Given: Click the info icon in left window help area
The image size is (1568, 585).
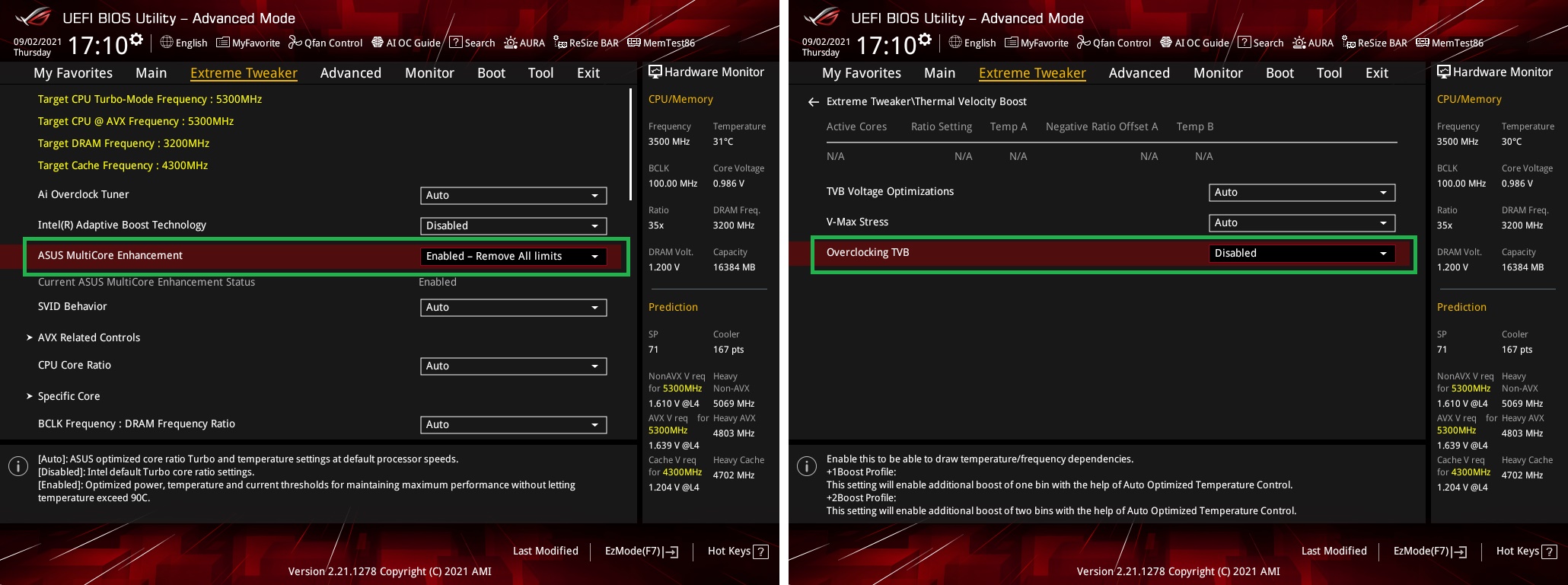Looking at the screenshot, I should point(18,466).
